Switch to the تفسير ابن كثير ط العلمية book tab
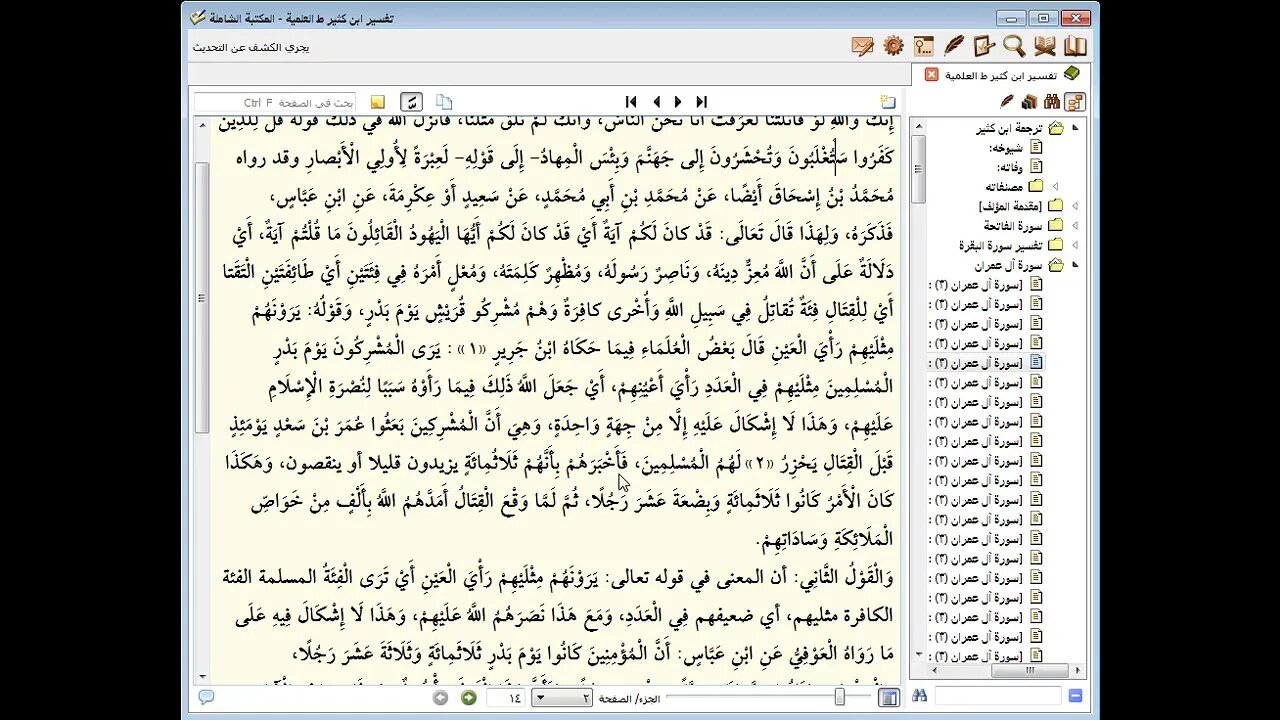The height and width of the screenshot is (720, 1280). [1001, 75]
